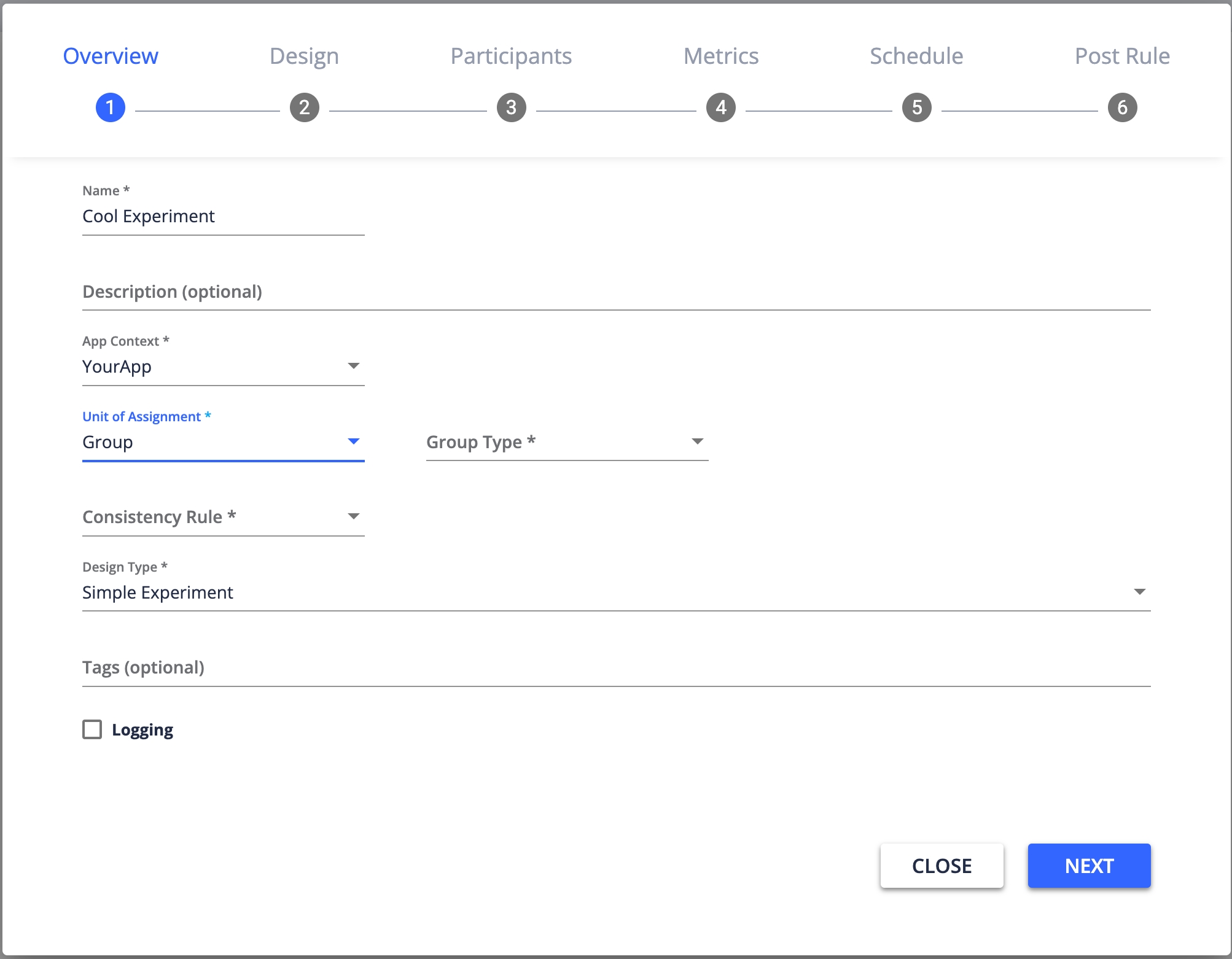The image size is (1232, 959).
Task: Open the Metrics step label
Action: (721, 56)
